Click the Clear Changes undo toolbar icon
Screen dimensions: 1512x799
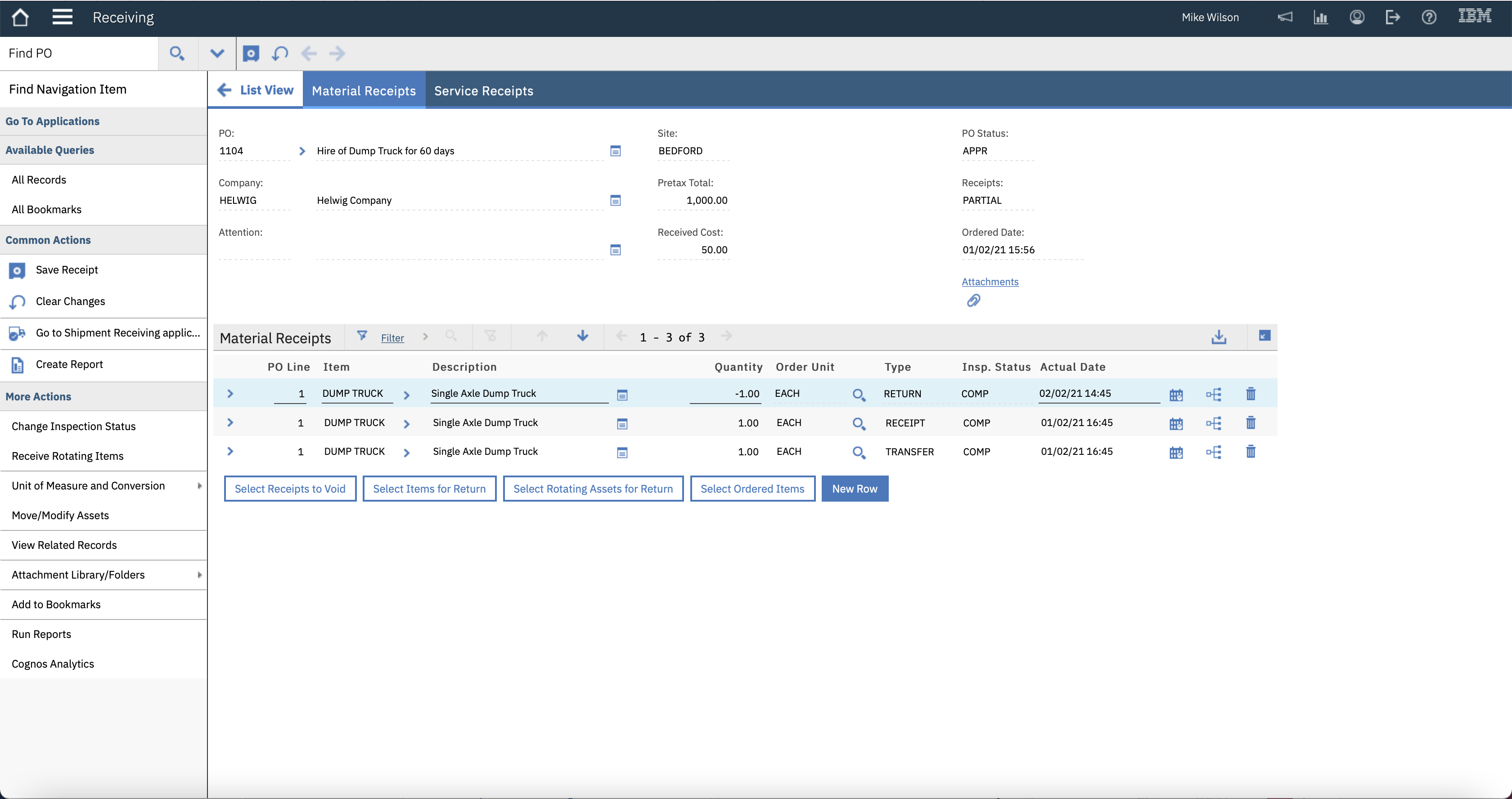280,54
